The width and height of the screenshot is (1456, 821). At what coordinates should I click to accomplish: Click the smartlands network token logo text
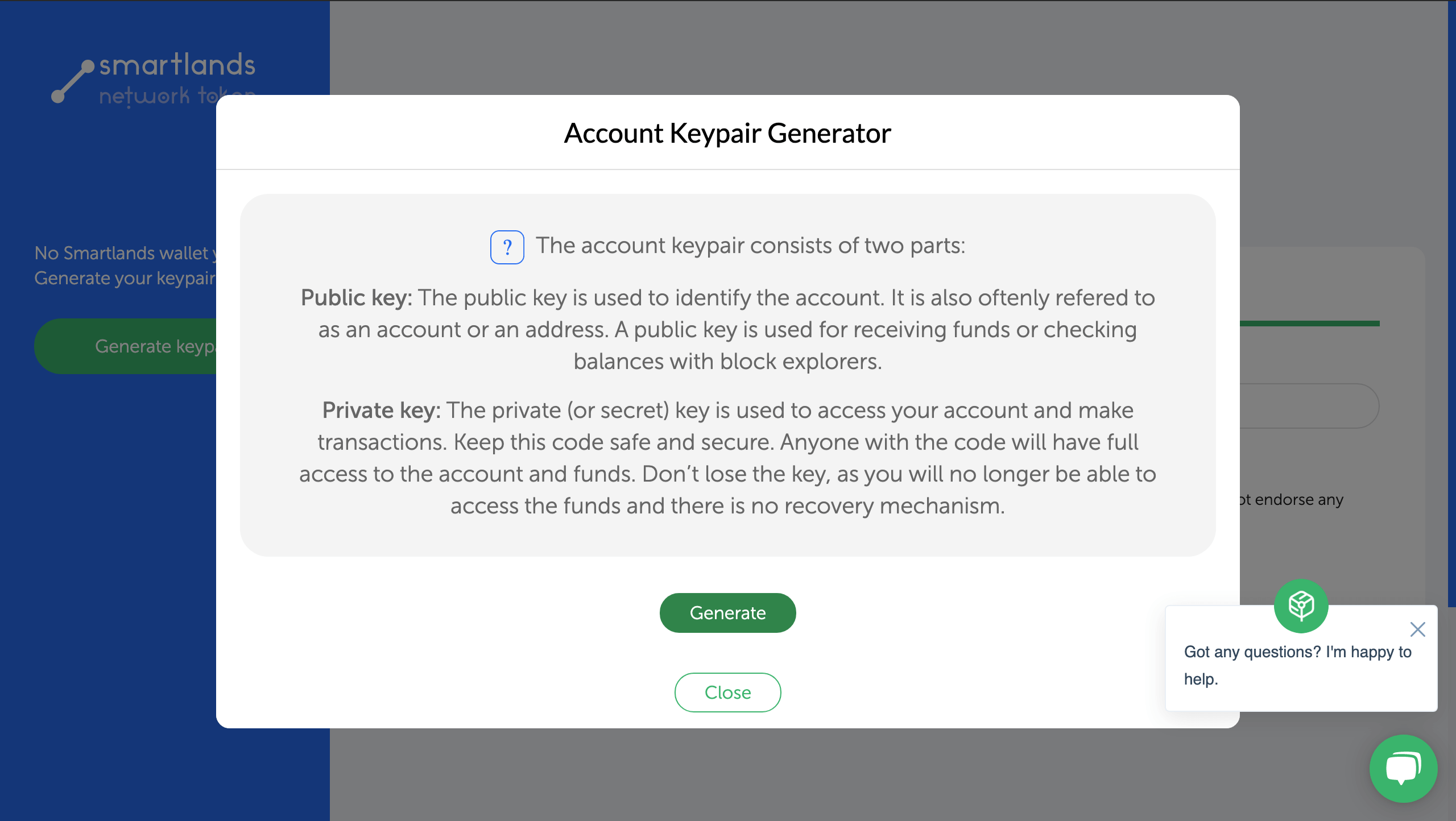[177, 80]
